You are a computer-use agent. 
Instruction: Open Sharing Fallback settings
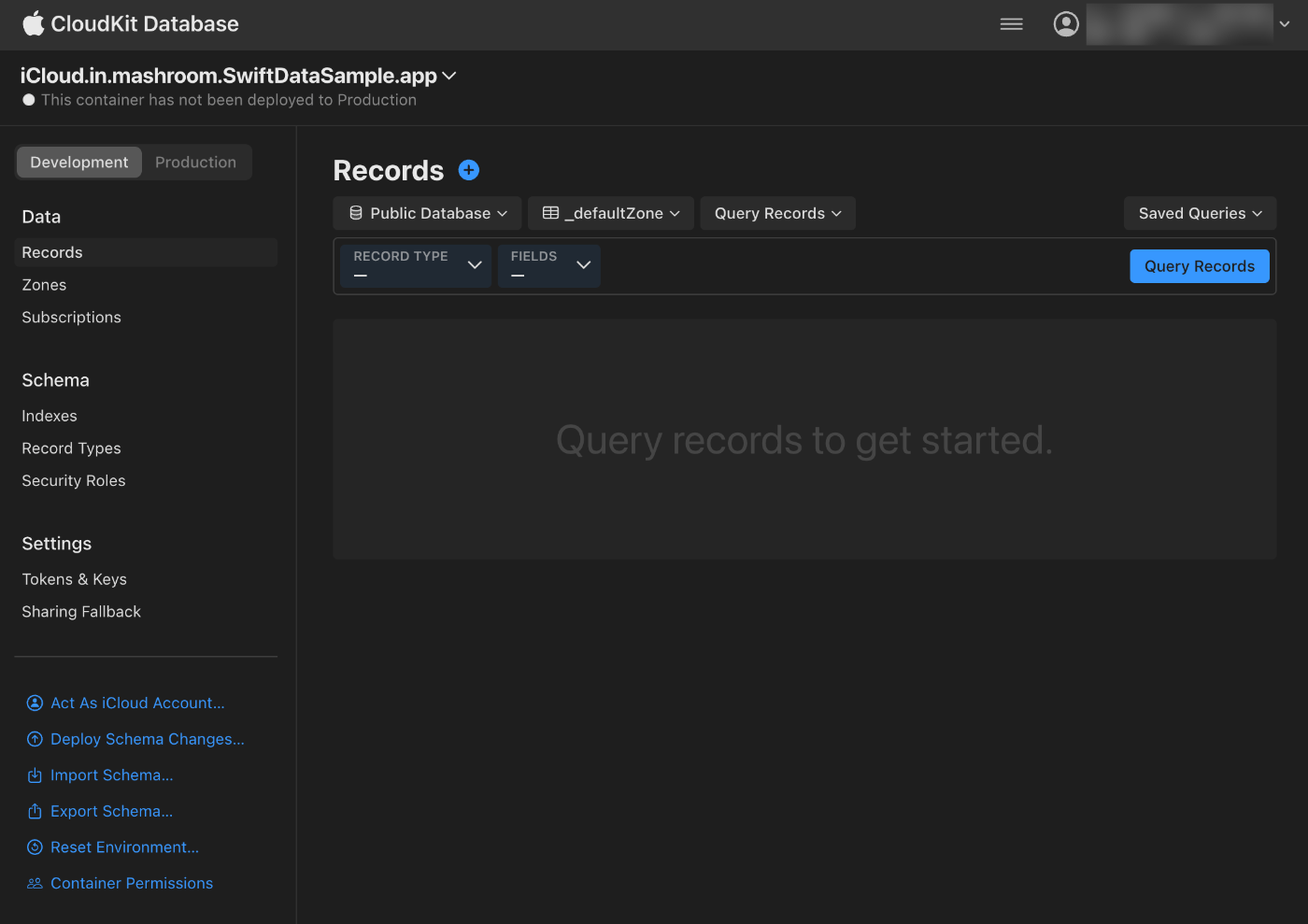click(81, 612)
